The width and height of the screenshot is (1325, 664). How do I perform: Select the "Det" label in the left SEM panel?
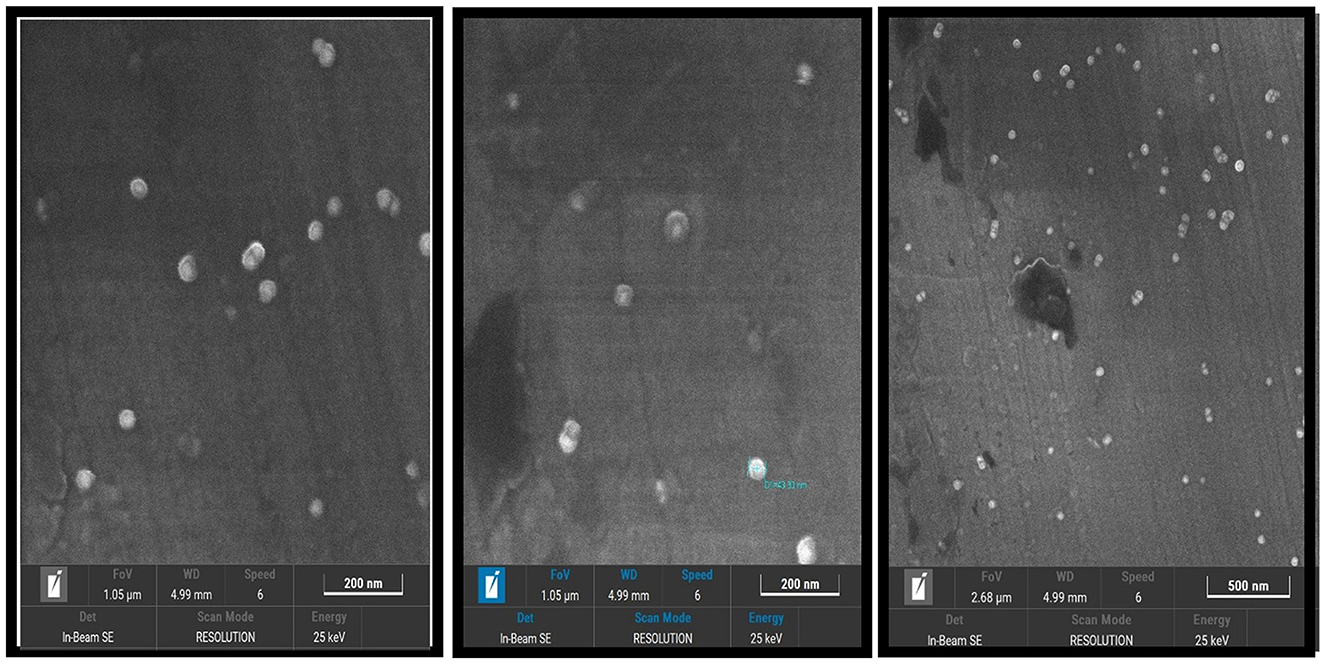[x=88, y=617]
